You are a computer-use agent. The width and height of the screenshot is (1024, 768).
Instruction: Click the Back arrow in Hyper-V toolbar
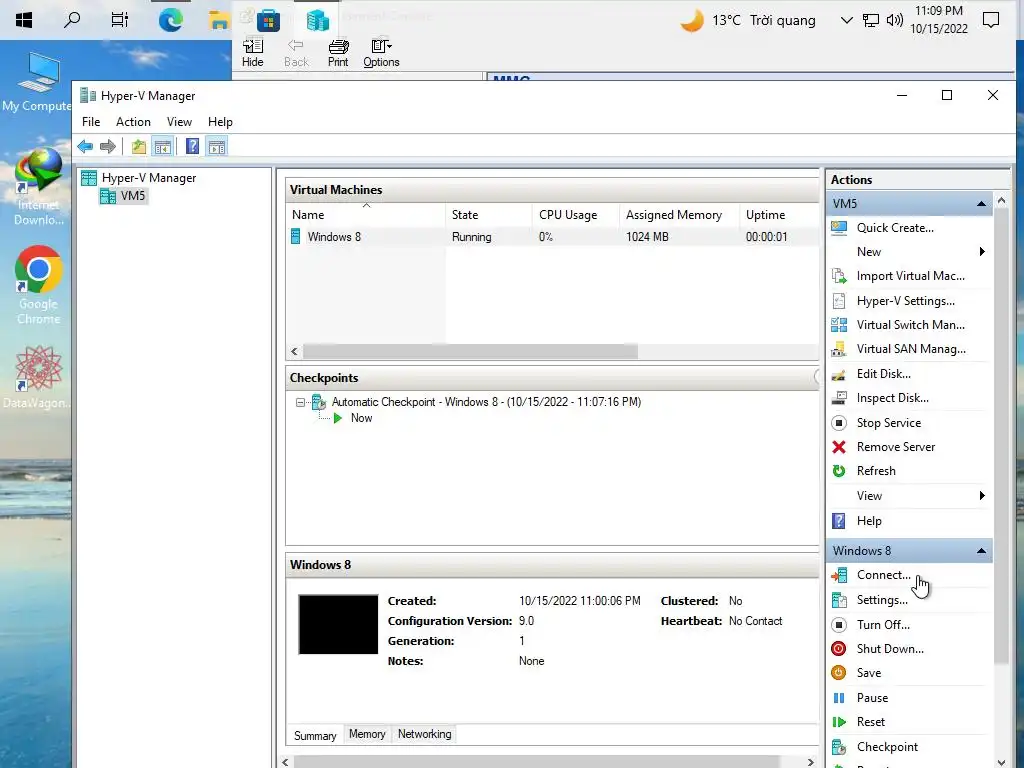click(85, 146)
